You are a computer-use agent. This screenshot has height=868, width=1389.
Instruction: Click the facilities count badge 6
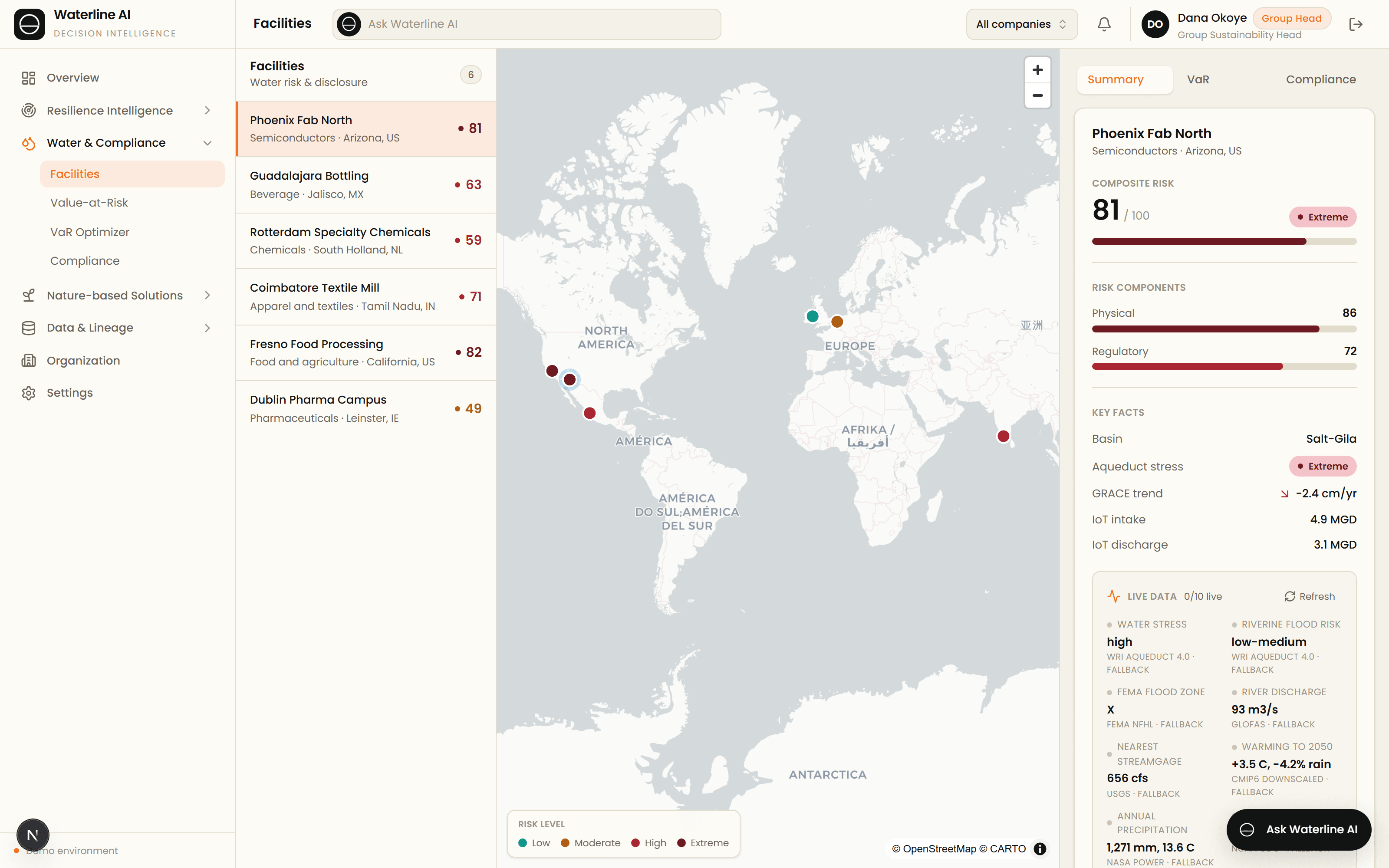pyautogui.click(x=471, y=75)
